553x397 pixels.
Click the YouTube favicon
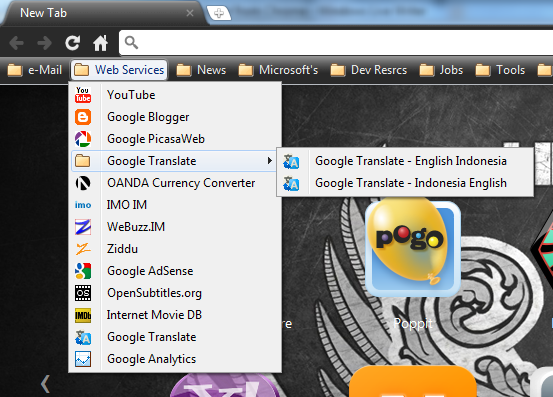(83, 95)
